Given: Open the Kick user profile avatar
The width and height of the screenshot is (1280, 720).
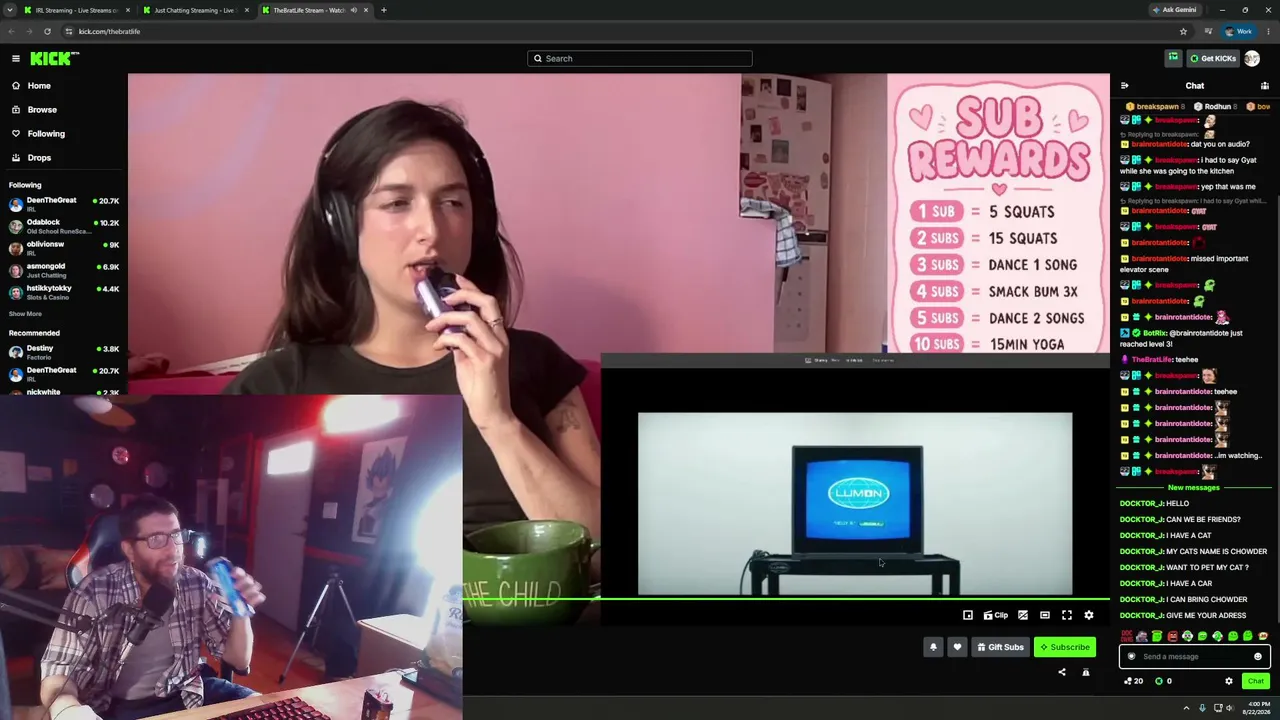Looking at the screenshot, I should click(x=1252, y=58).
